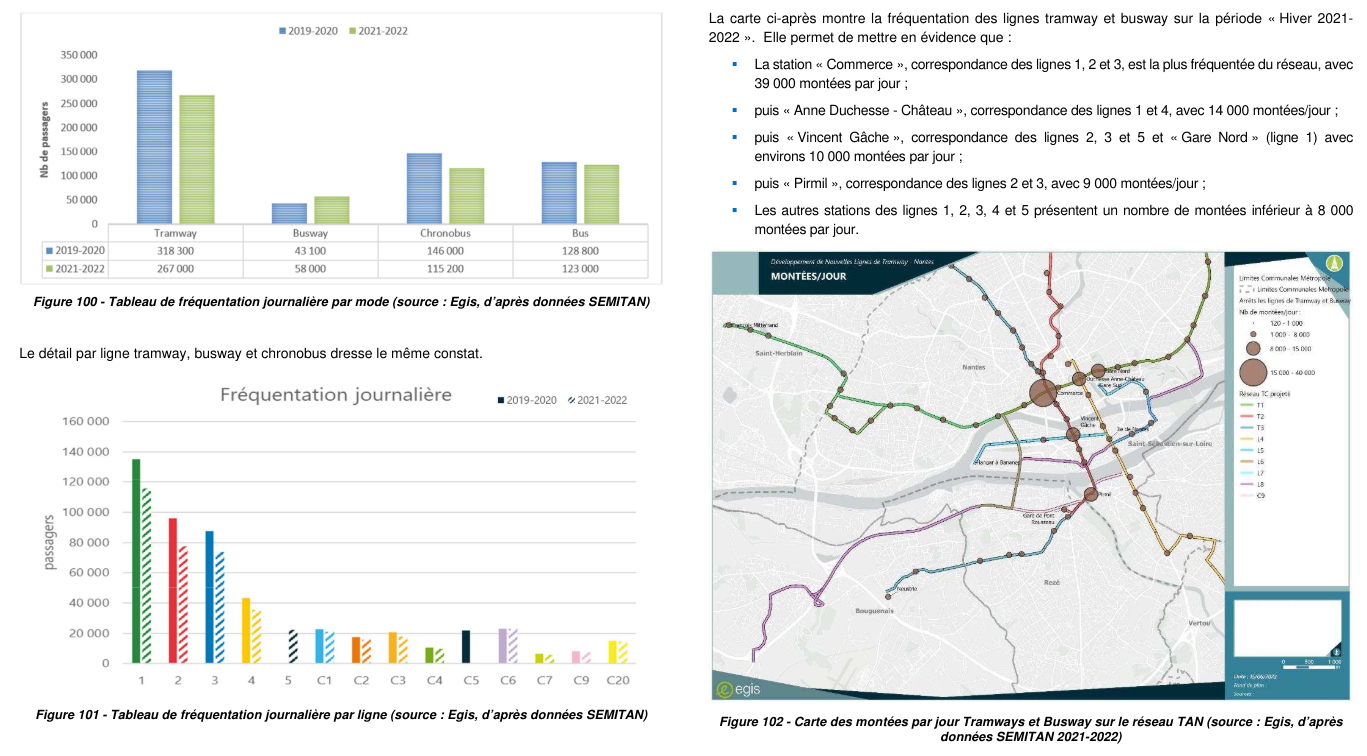1367x756 pixels.
Task: Click the bullet about Pirmil station
Action: click(x=980, y=183)
